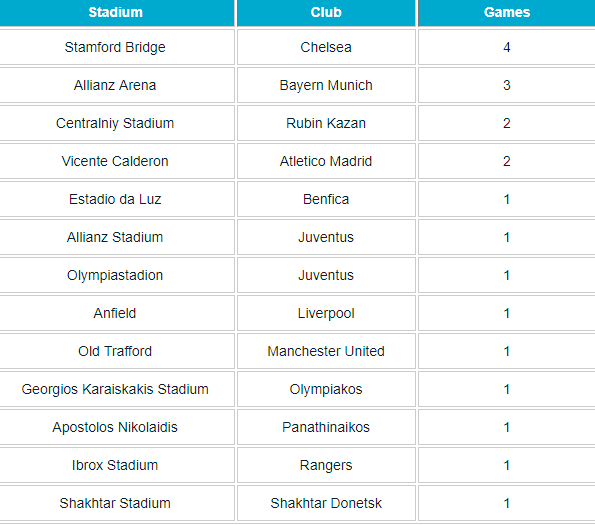The width and height of the screenshot is (595, 525).
Task: Click the Ibrox Stadium cell
Action: 117,465
